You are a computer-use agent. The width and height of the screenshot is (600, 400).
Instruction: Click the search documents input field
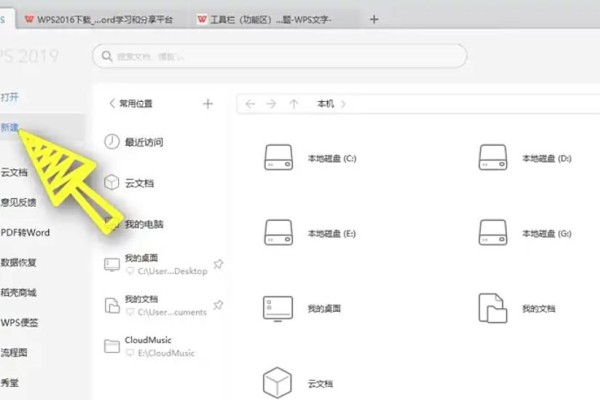pos(280,56)
